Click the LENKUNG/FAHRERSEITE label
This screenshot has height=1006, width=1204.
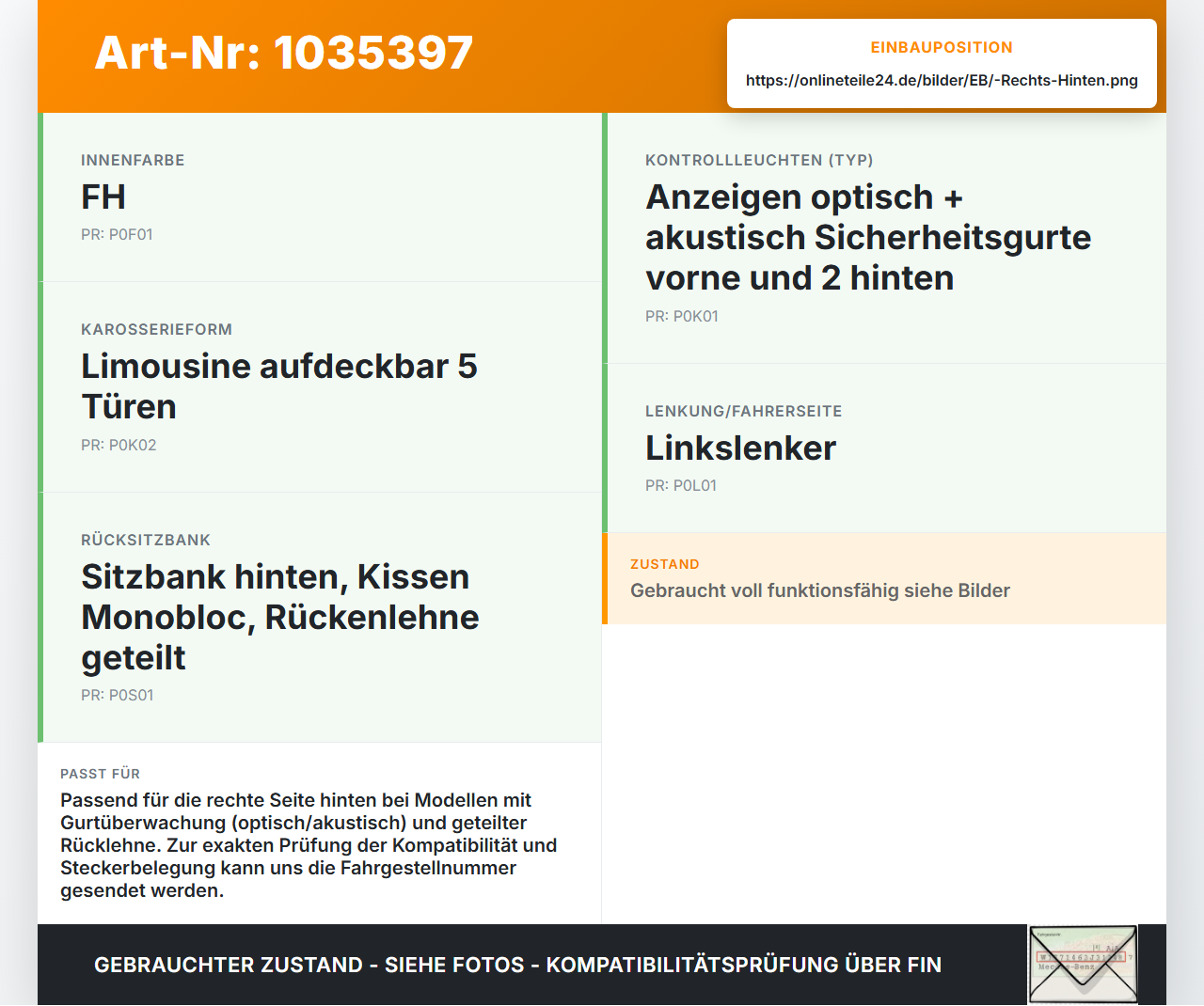pos(744,411)
